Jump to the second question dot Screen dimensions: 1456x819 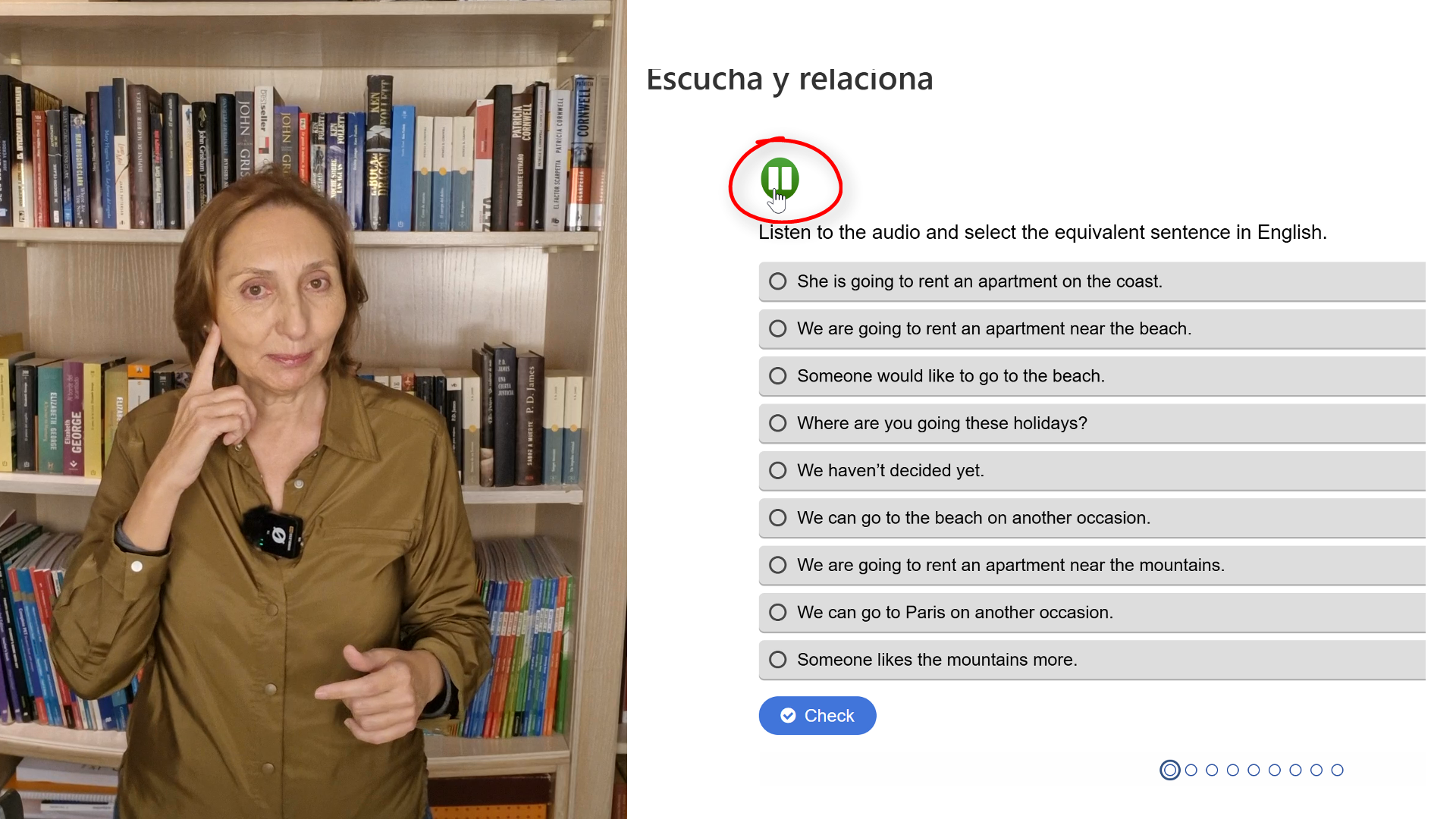1191,770
